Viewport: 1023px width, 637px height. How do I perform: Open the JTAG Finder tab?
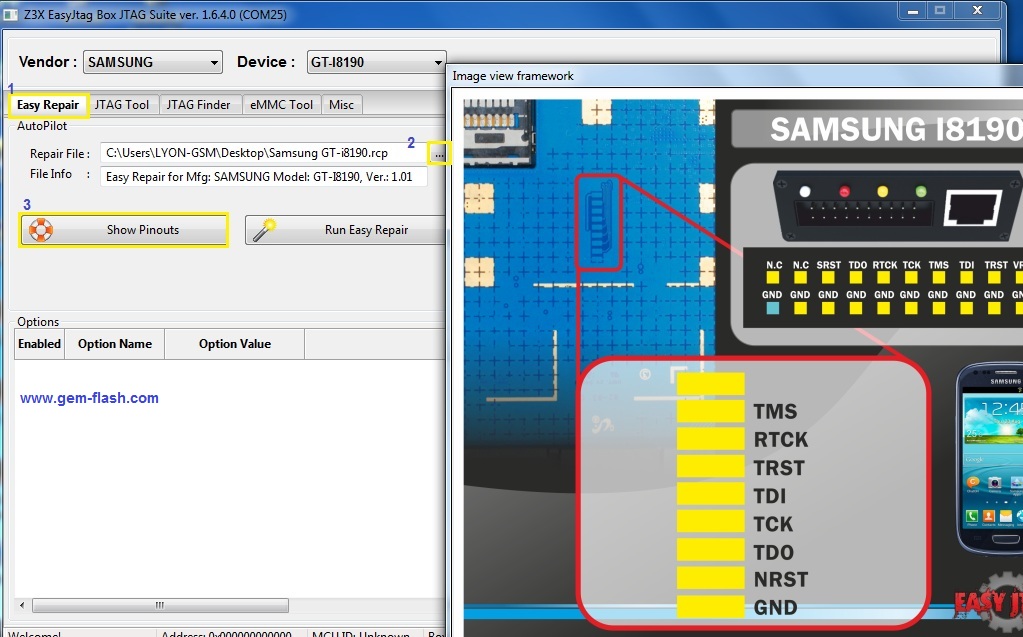(198, 104)
